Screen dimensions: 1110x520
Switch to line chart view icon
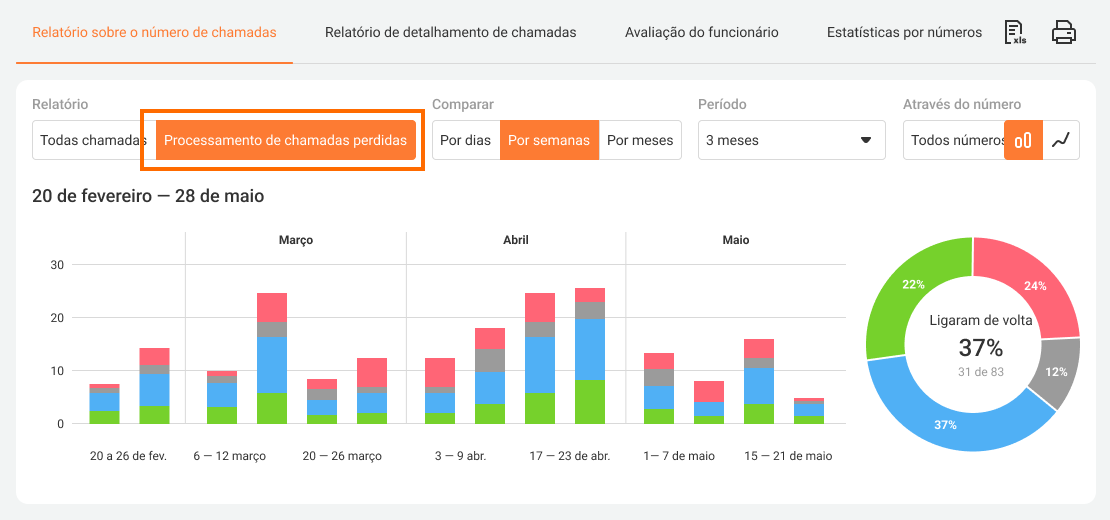click(1061, 141)
